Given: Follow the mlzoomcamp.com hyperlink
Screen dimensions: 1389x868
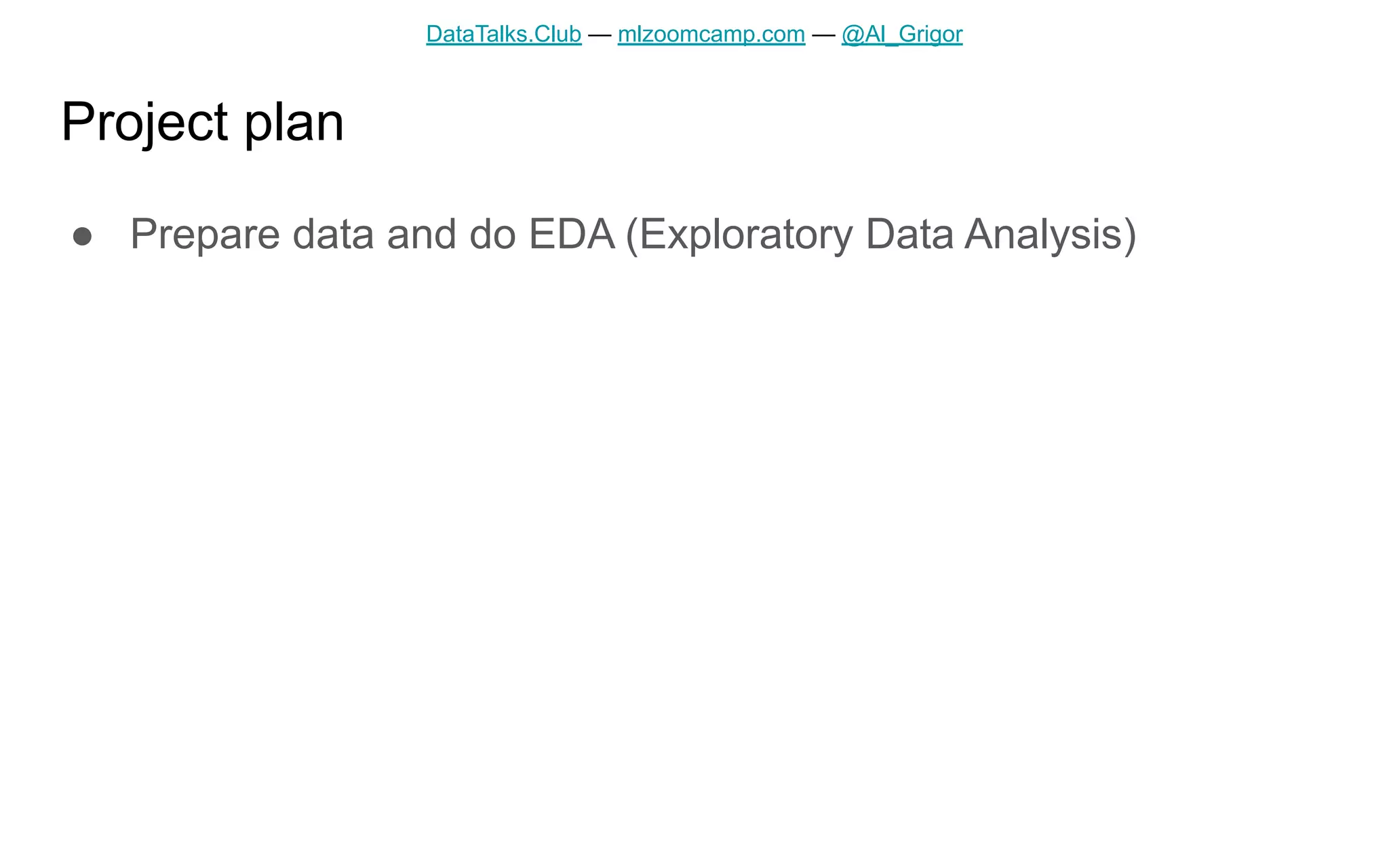Looking at the screenshot, I should pyautogui.click(x=711, y=34).
